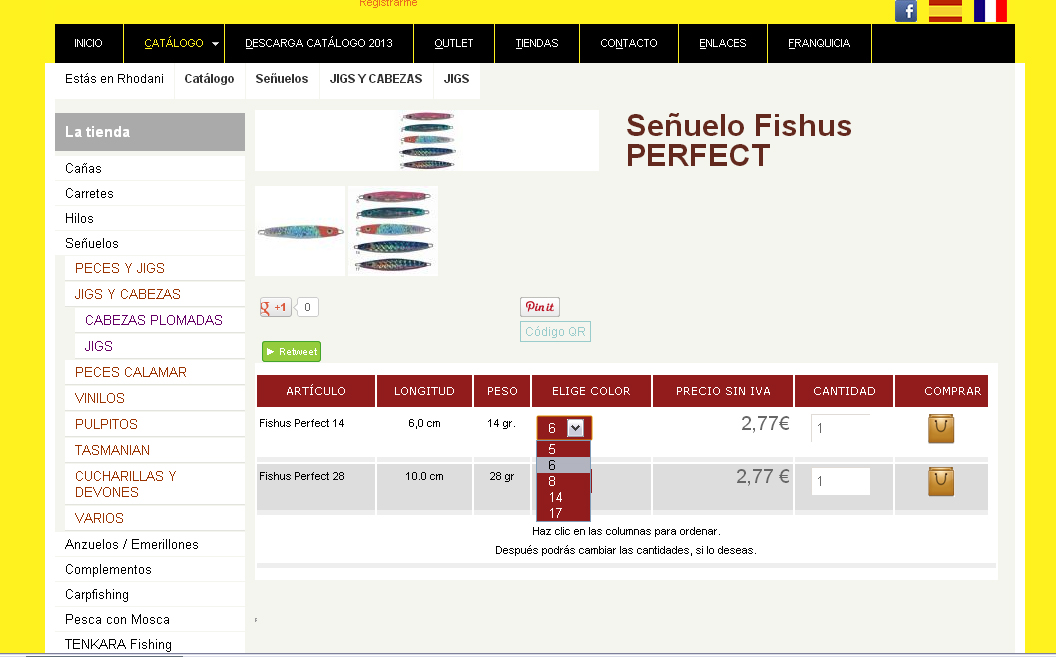The width and height of the screenshot is (1056, 657).
Task: Toggle the color dropdown arrow for Fishus Perfect 14
Action: [575, 428]
